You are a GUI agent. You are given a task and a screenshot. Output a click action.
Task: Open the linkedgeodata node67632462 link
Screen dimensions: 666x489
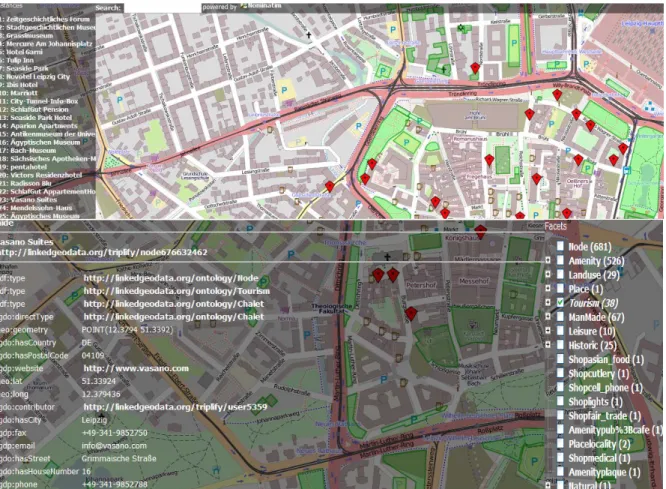104,252
